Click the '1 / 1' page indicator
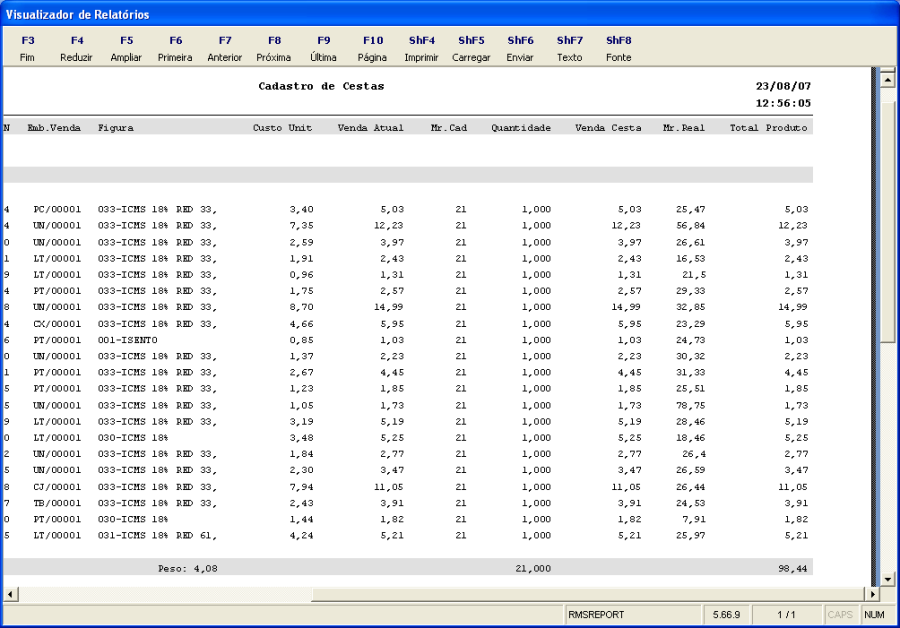Screen dimensions: 900x628 tap(786, 615)
